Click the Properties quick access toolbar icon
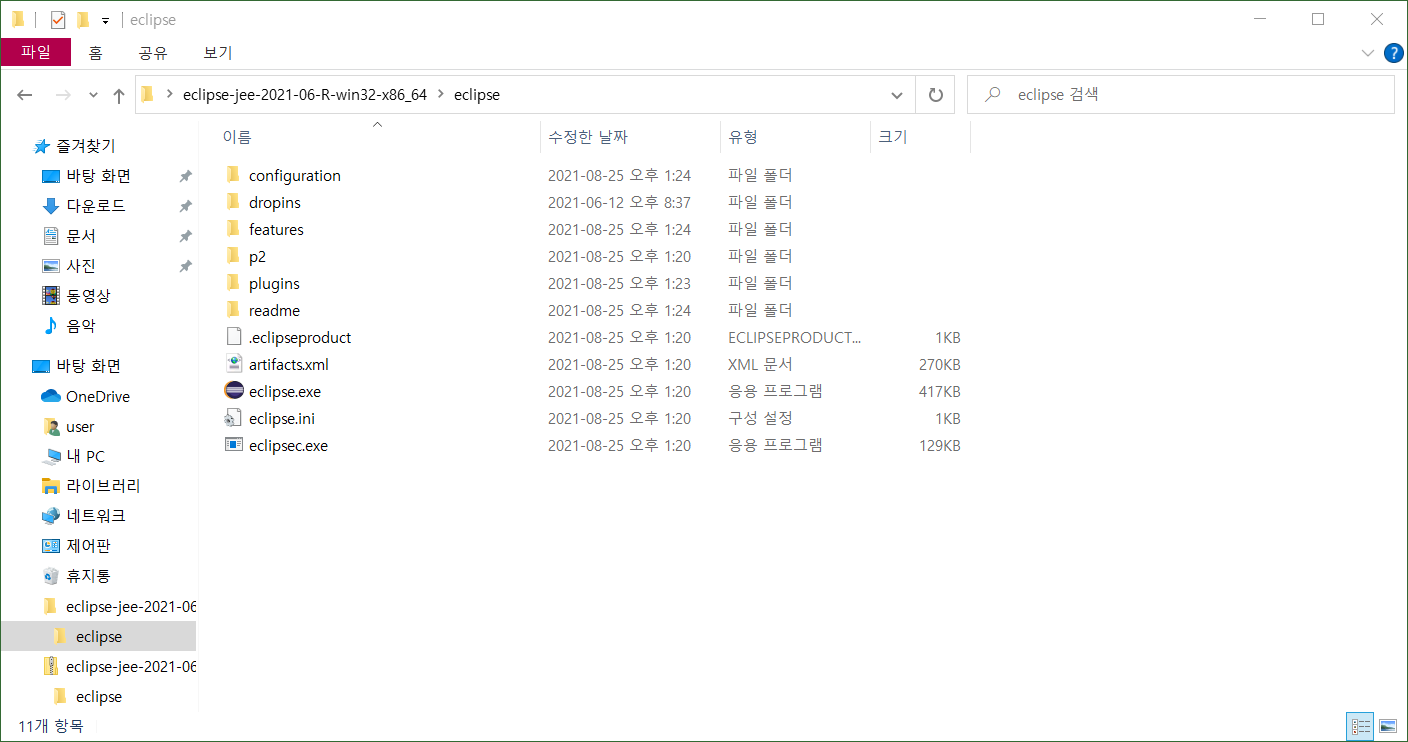1408x742 pixels. [58, 20]
